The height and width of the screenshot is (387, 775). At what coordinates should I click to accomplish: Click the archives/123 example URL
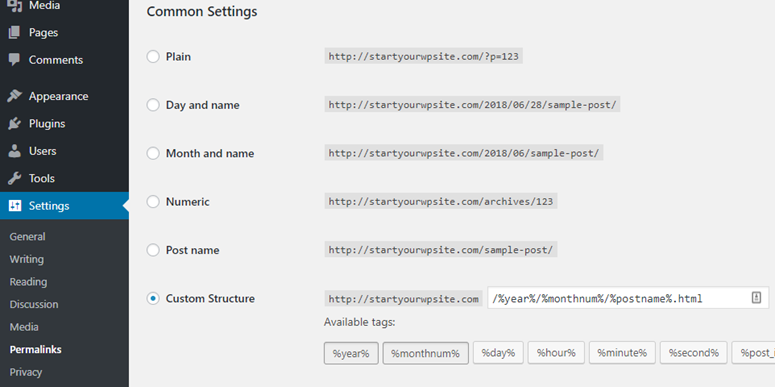tap(441, 202)
